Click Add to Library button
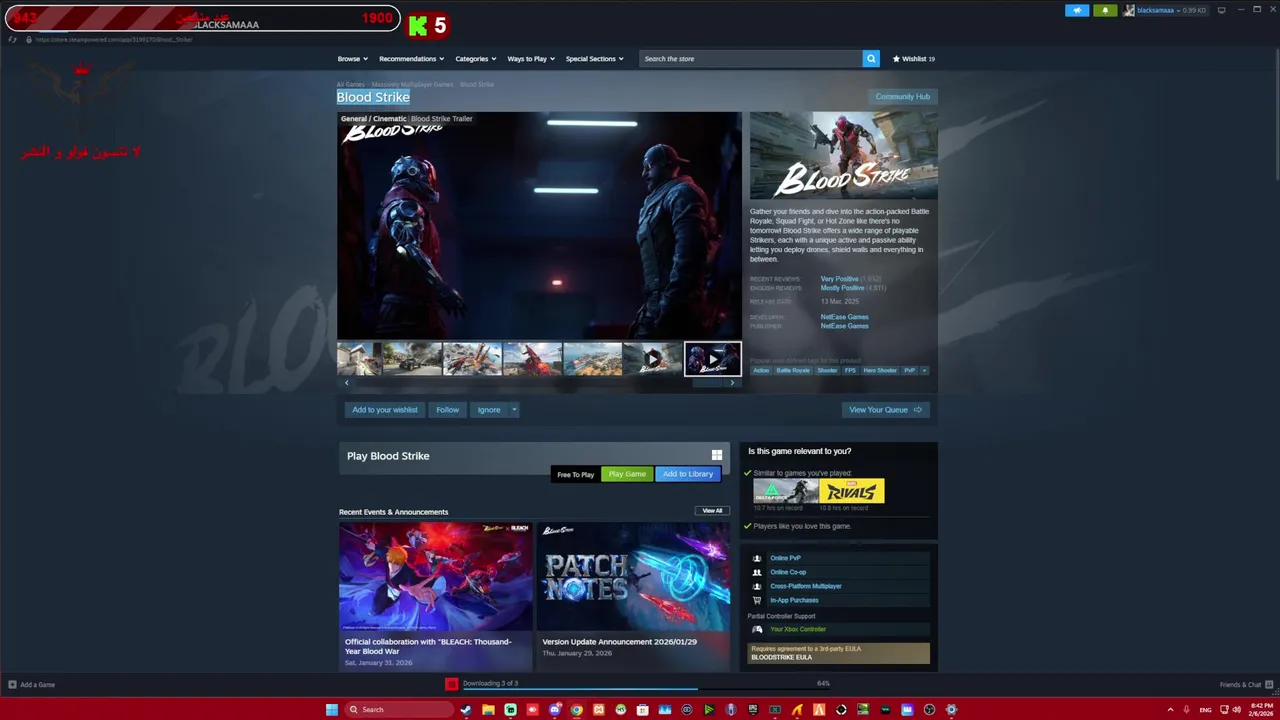 [688, 474]
